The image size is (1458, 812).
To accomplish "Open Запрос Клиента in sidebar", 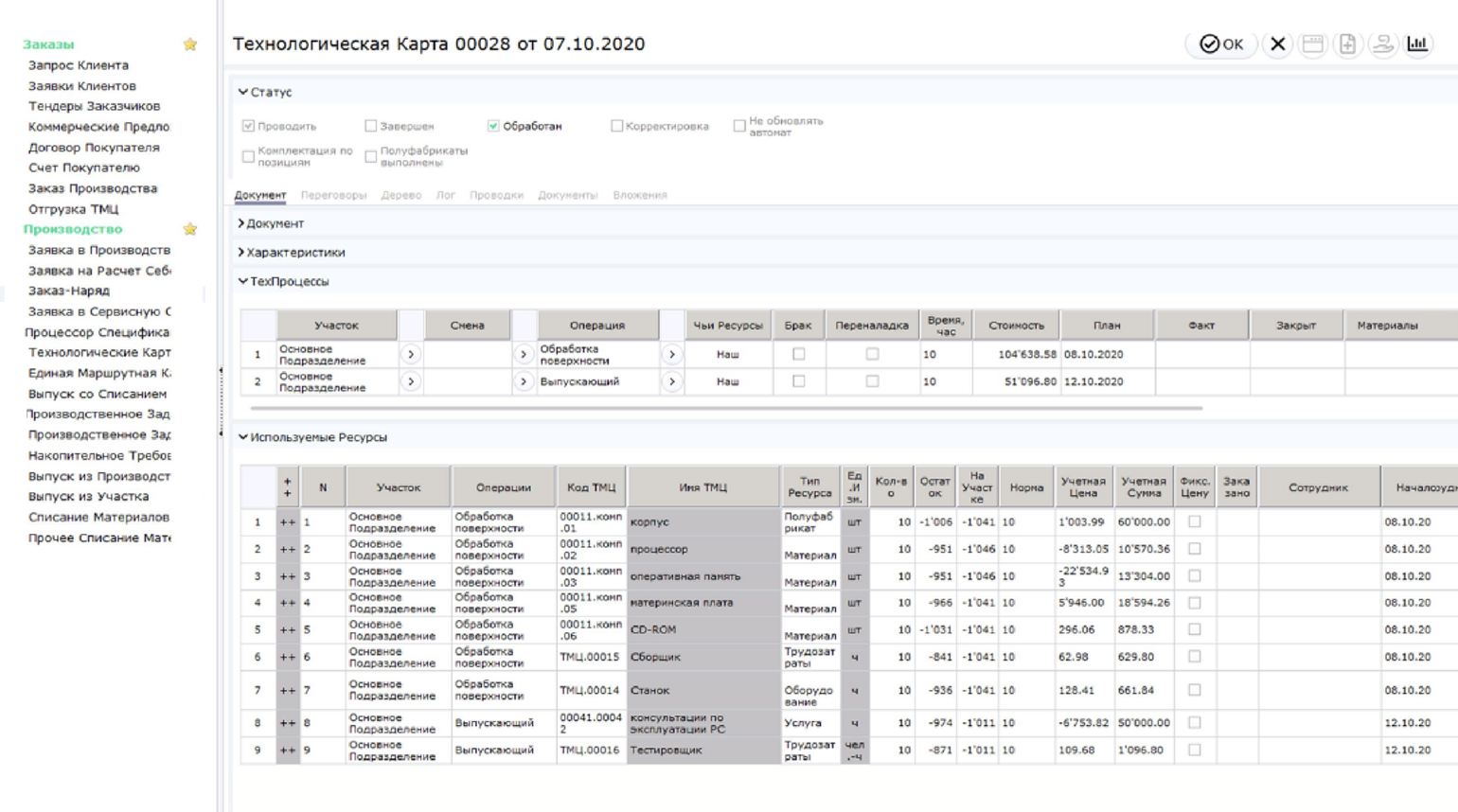I will tap(79, 65).
